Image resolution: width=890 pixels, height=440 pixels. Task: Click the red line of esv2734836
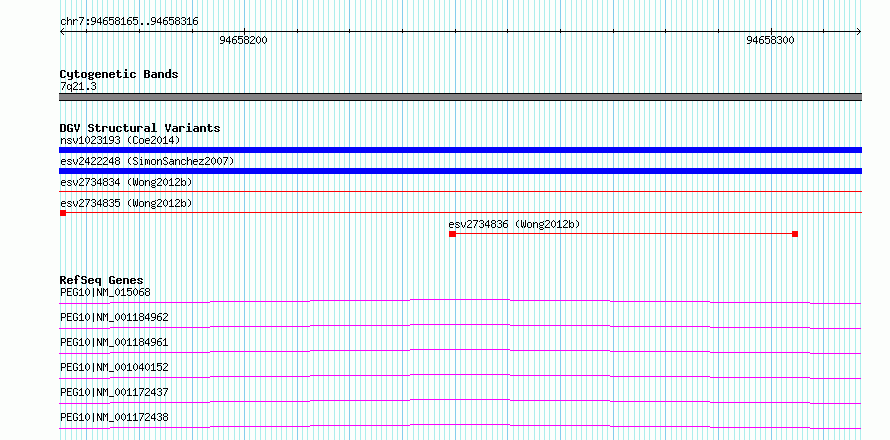coord(624,234)
